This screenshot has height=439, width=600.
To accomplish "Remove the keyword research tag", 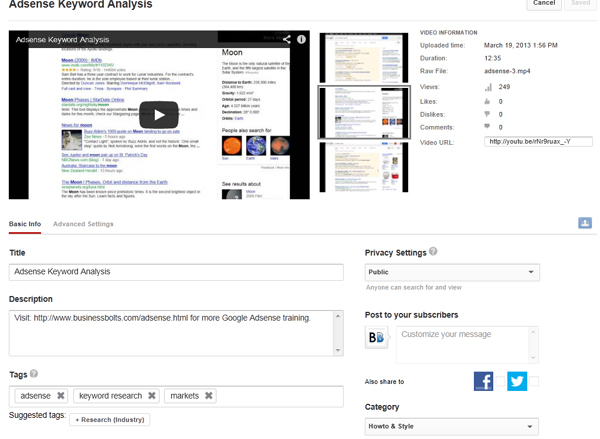I will 152,396.
